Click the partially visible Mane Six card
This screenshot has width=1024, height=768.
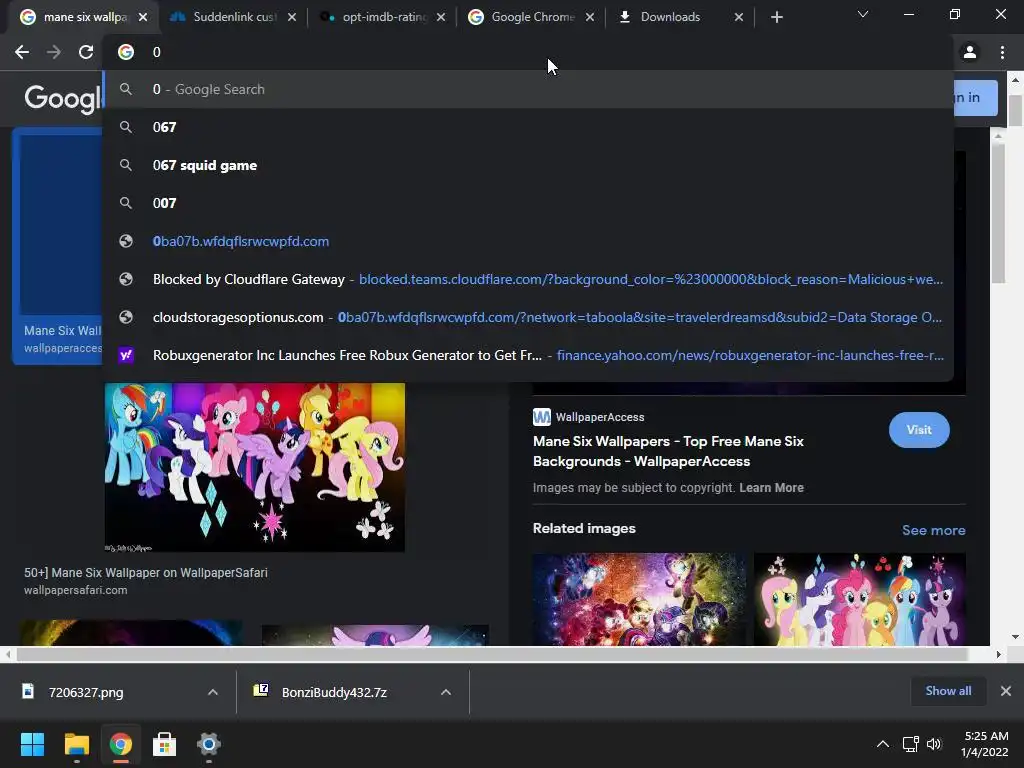[x=57, y=246]
